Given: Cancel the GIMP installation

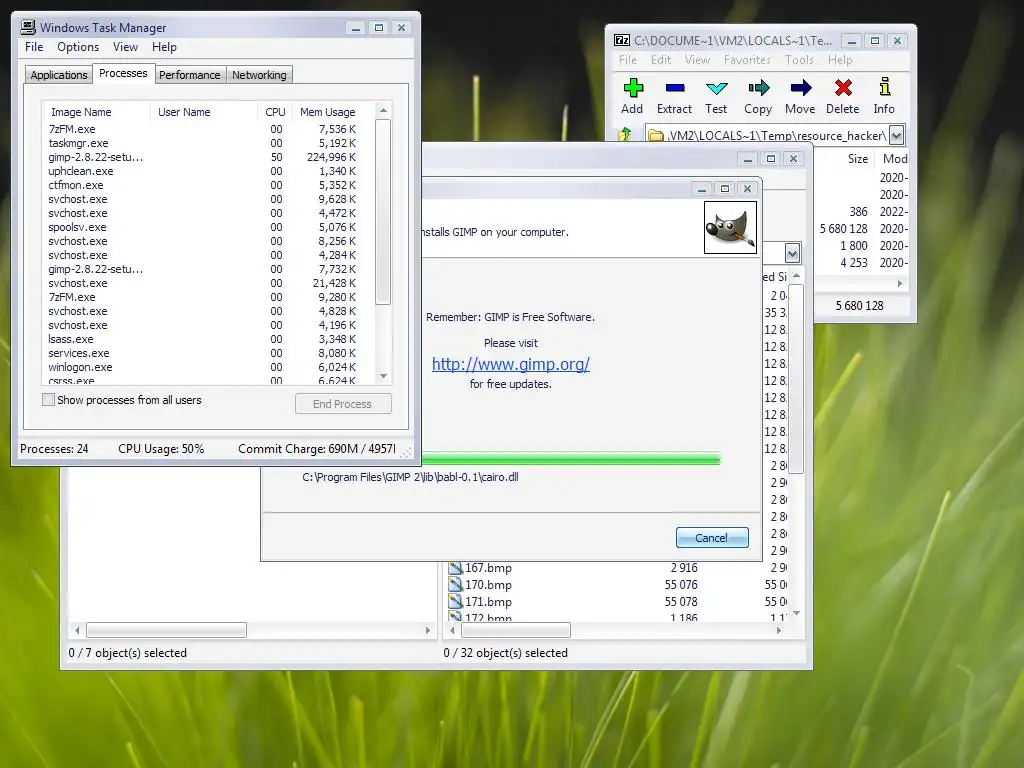Looking at the screenshot, I should (712, 537).
